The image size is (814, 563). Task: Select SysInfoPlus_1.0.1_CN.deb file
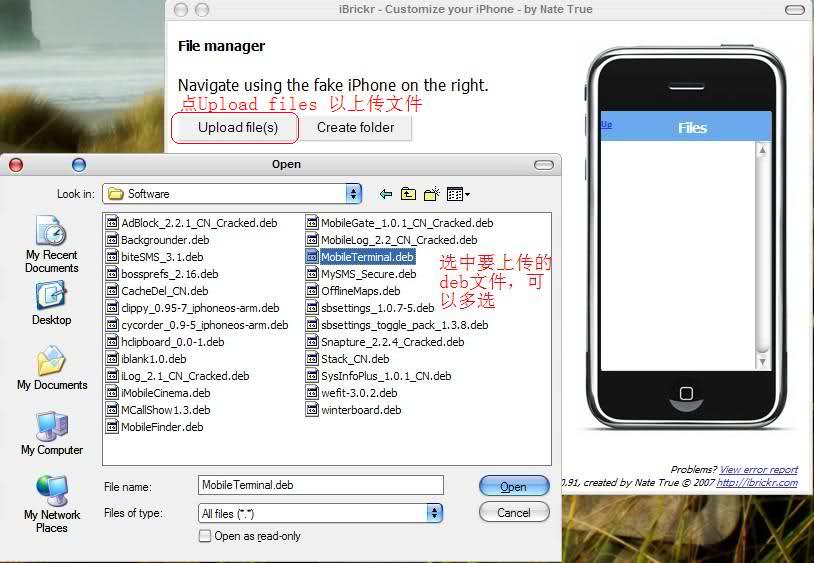click(379, 376)
